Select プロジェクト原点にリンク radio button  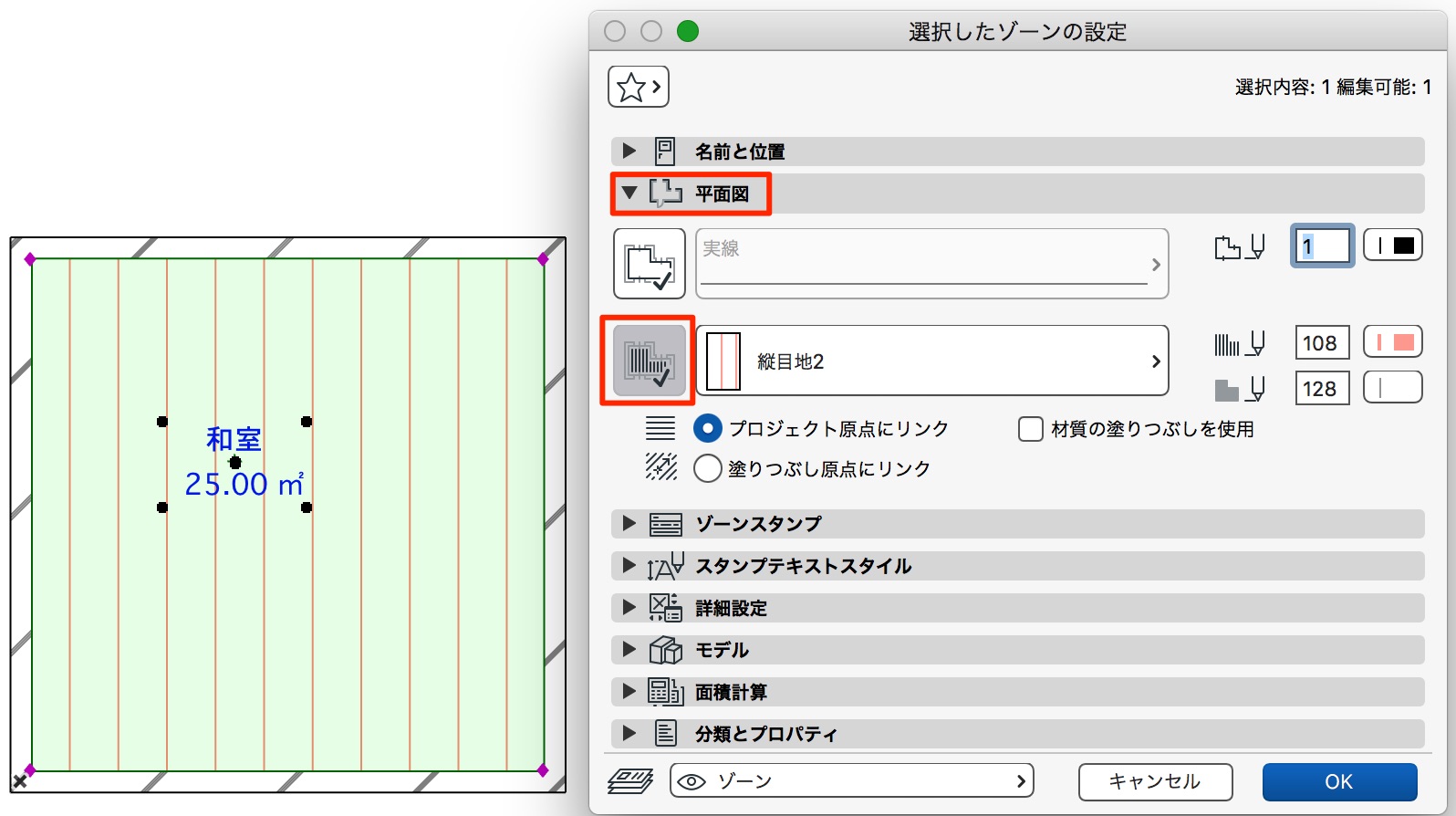coord(708,429)
